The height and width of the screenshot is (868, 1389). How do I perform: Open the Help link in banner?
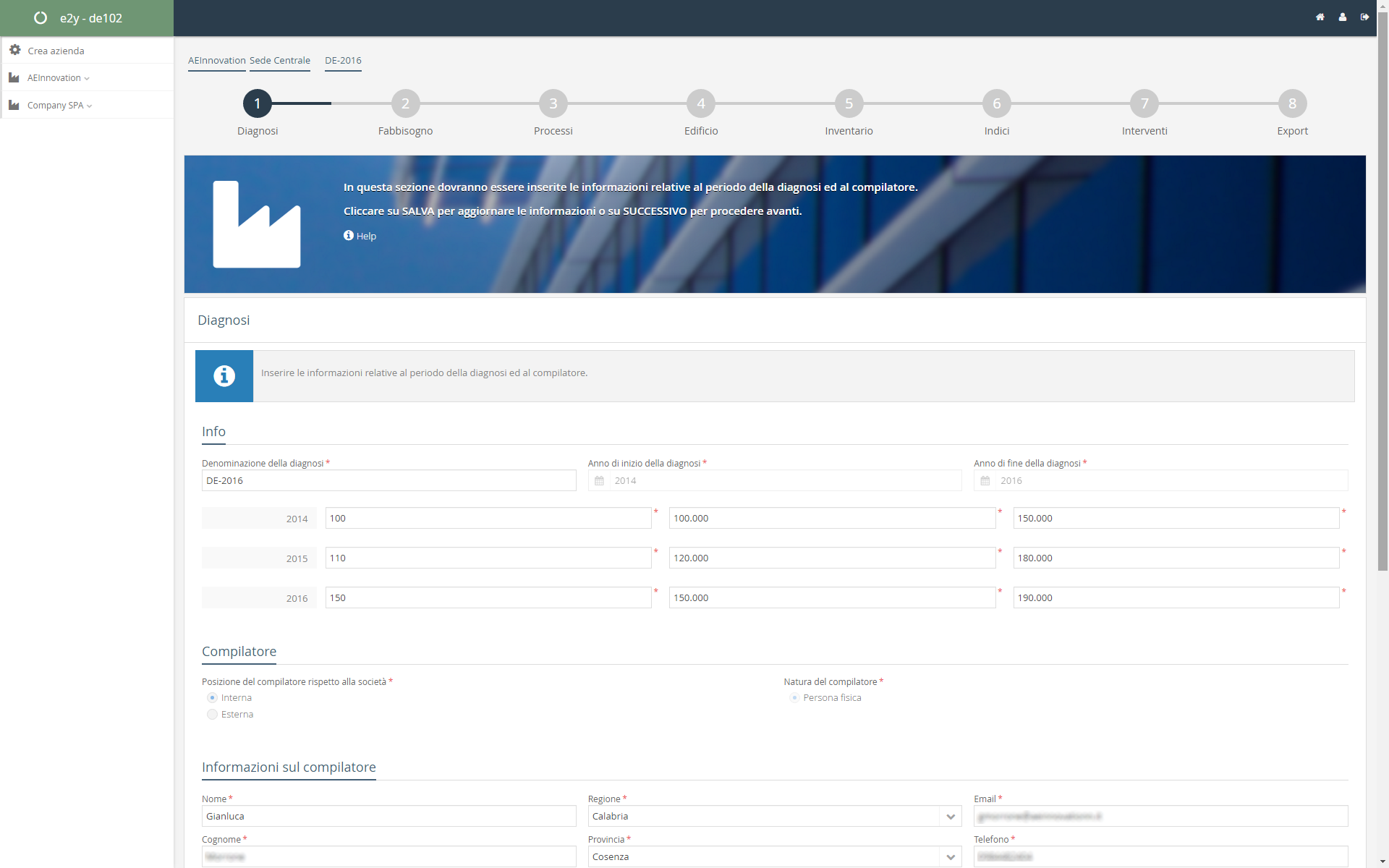[x=366, y=236]
